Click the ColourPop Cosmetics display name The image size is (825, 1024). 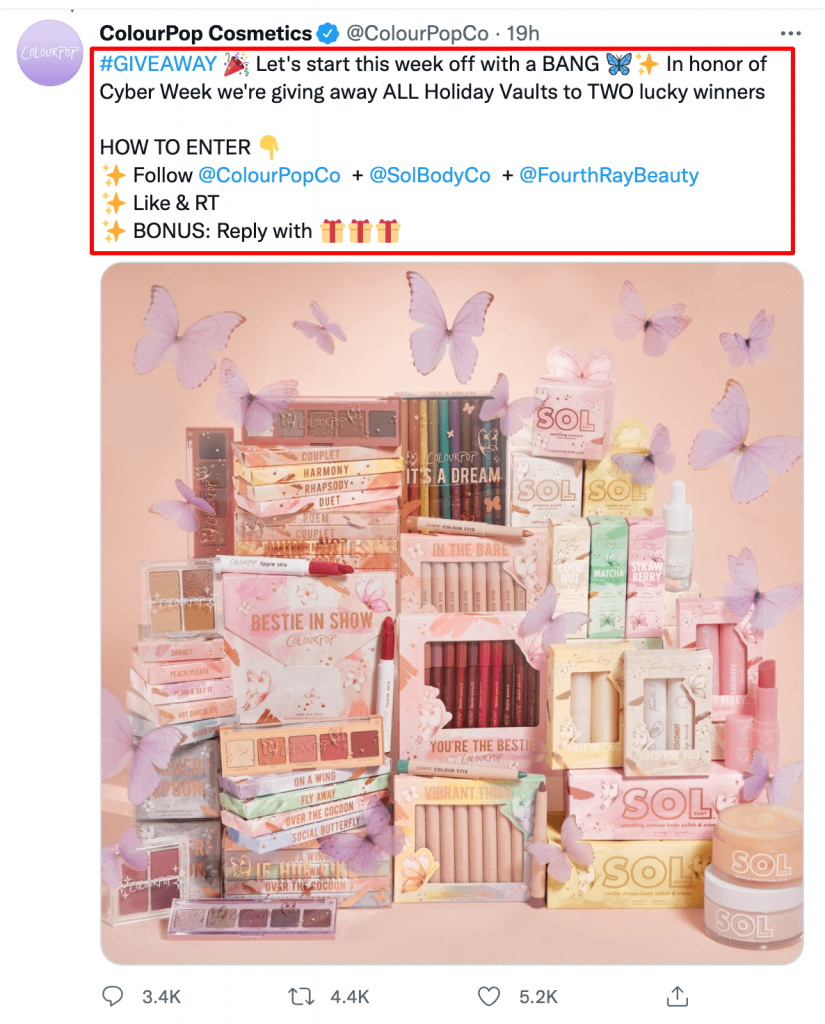tap(206, 33)
